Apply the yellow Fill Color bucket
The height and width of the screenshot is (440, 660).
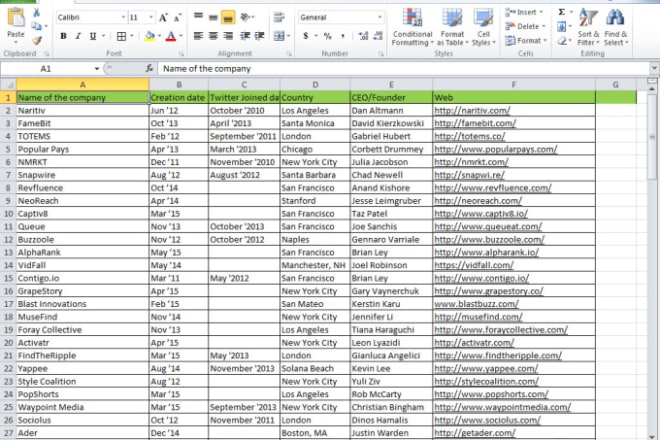tap(149, 36)
